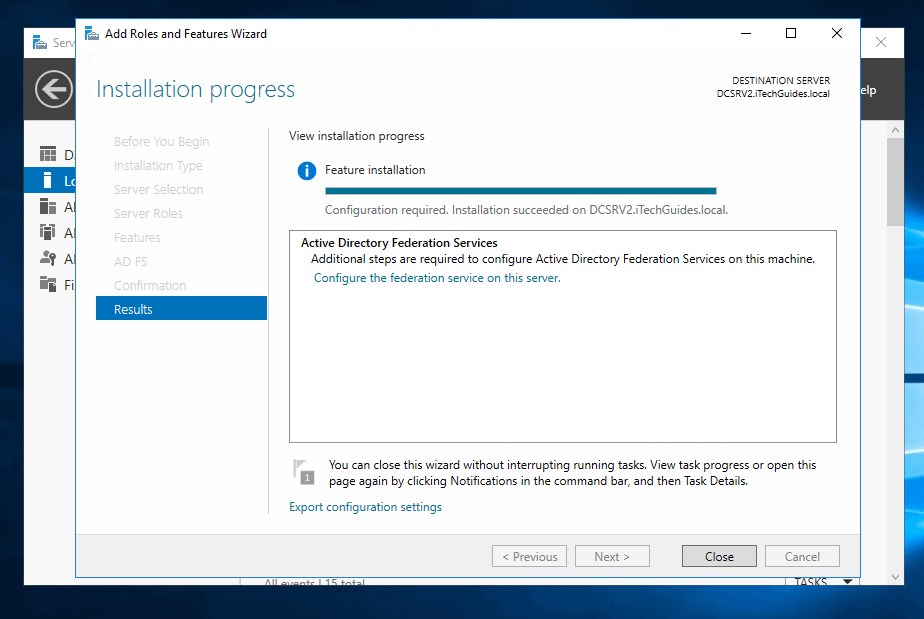The image size is (924, 619).
Task: Click the close-wizard notification hint text
Action: 572,473
